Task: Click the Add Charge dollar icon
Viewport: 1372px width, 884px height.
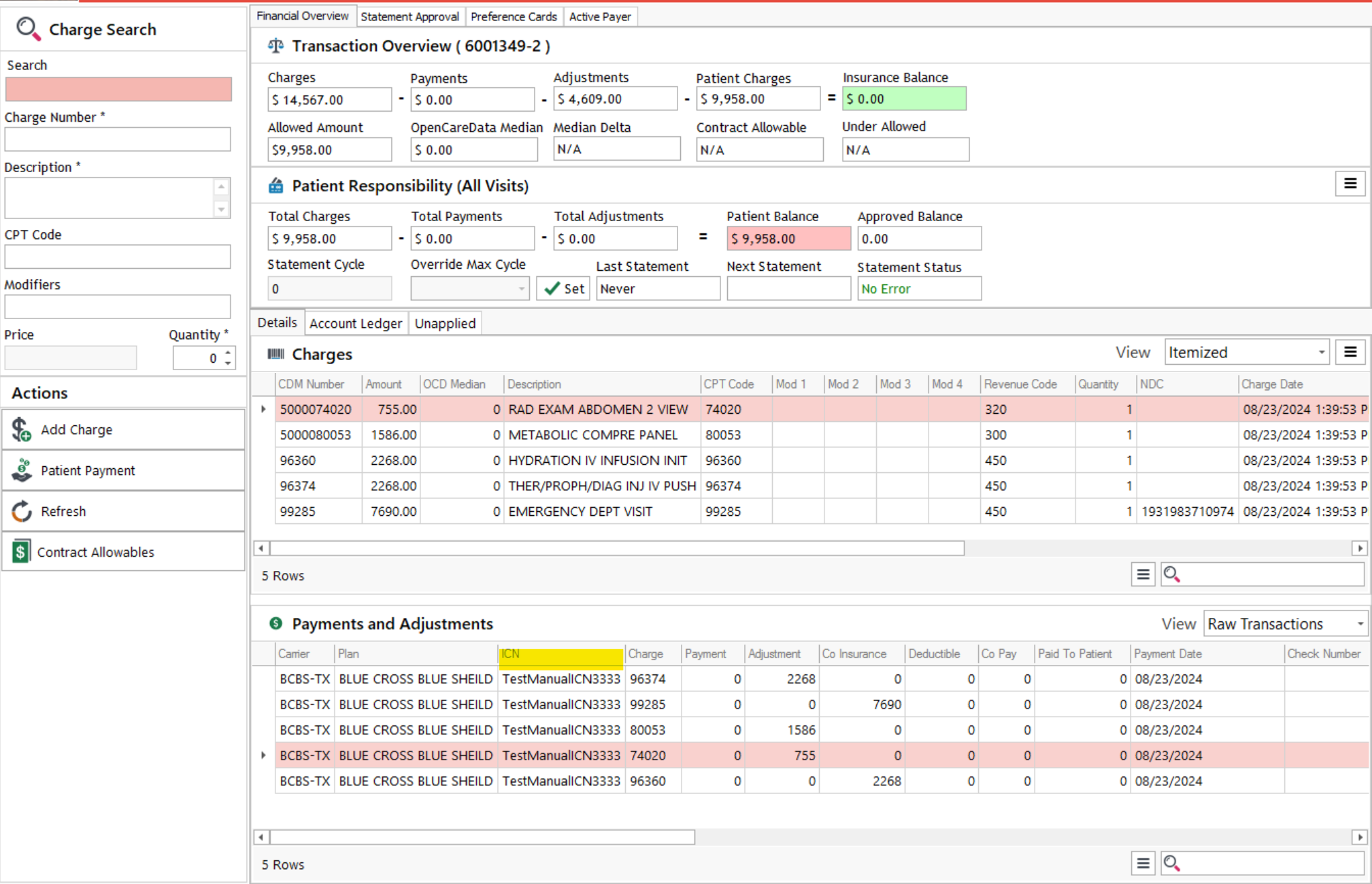Action: point(21,429)
